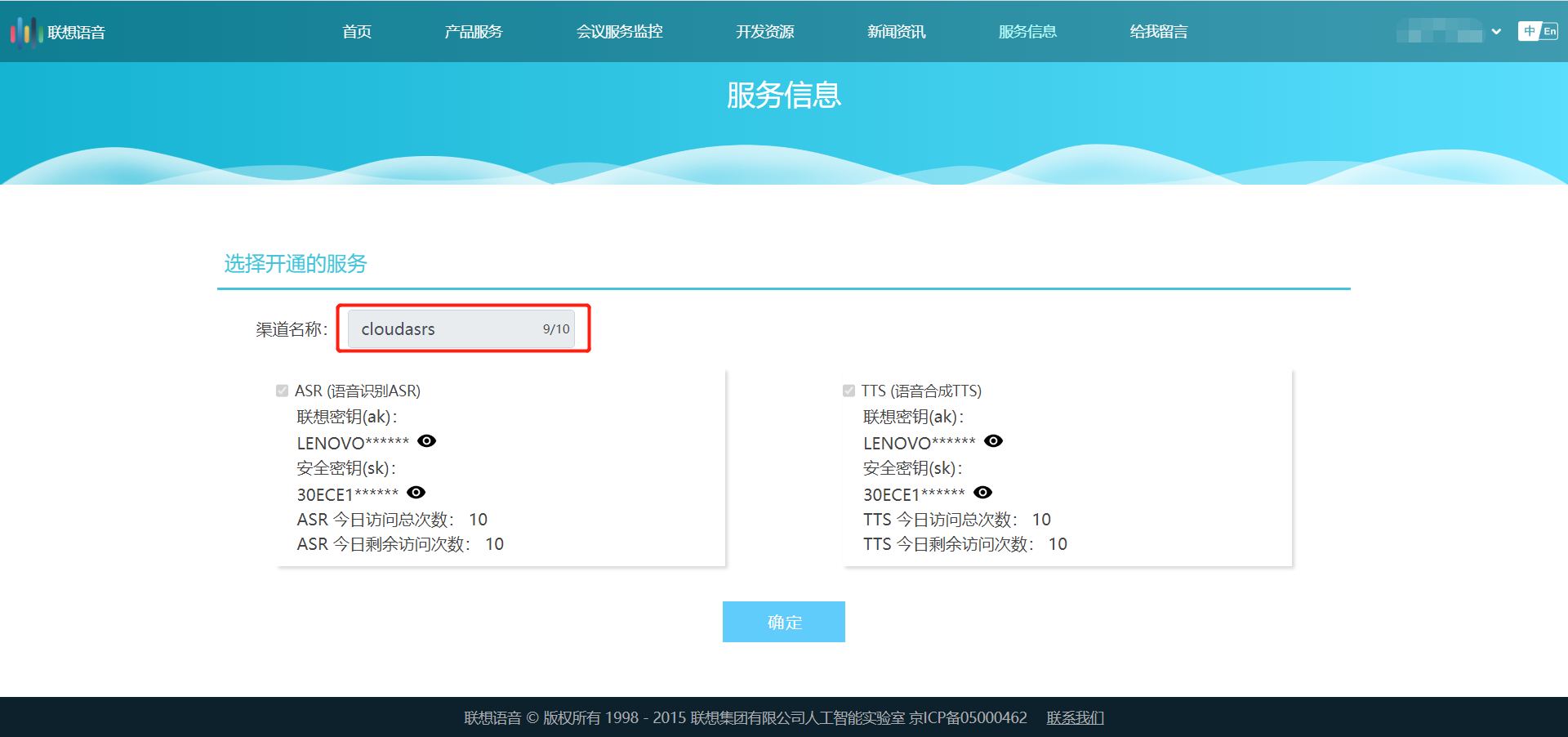1568x737 pixels.
Task: Reveal the TTS 安全密钥(sk) with eye icon
Action: [983, 493]
